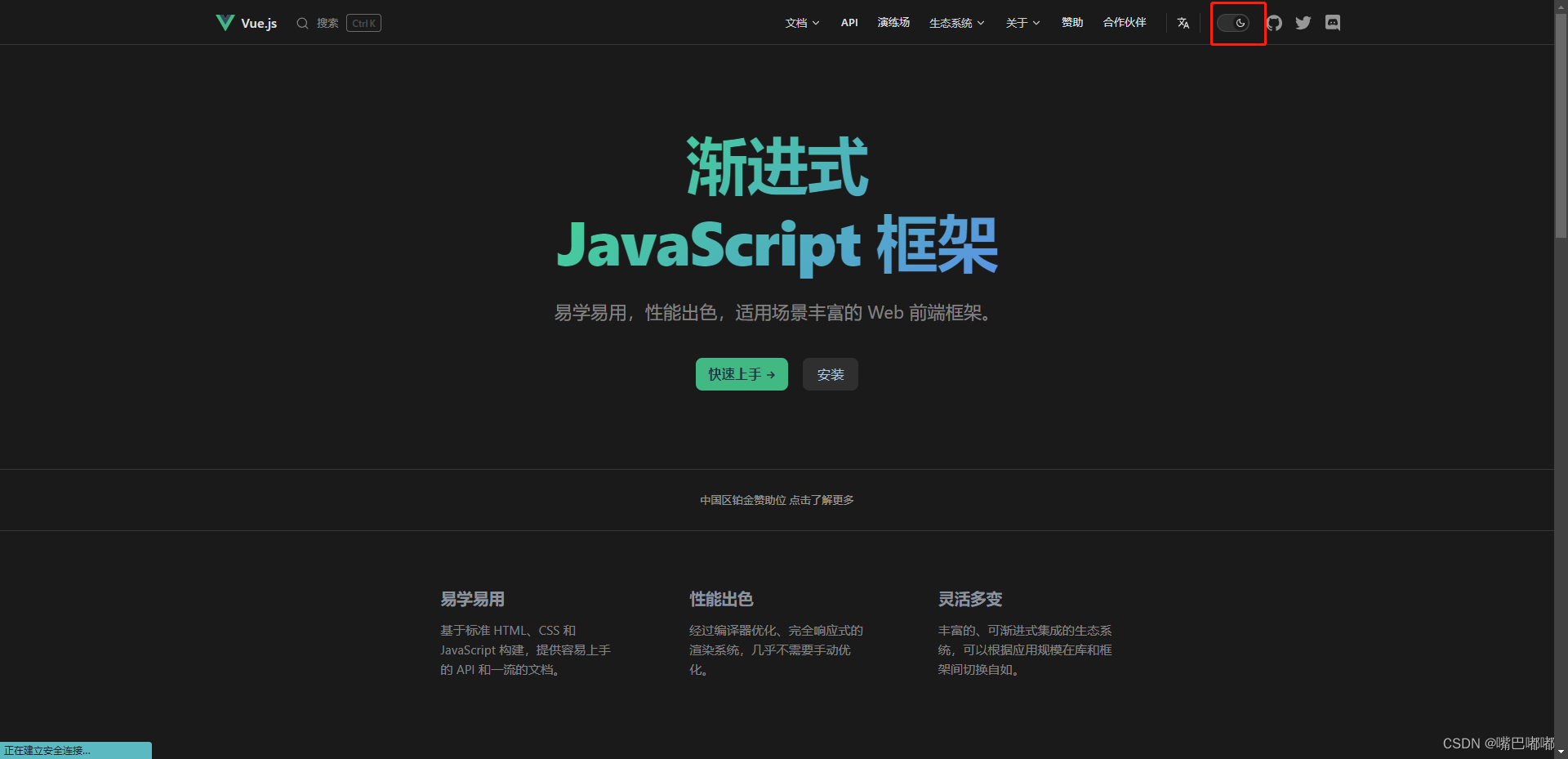Click the search input field
1568x759 pixels.
click(x=327, y=23)
